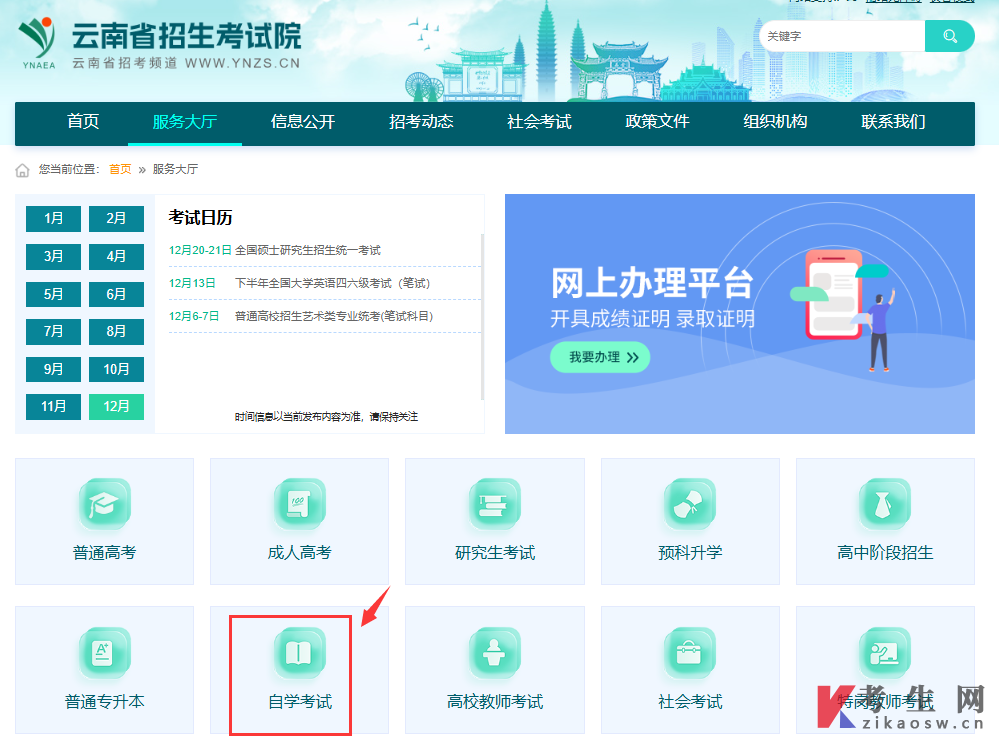Click 普通专升本 card label
The height and width of the screenshot is (742, 999).
click(x=105, y=702)
